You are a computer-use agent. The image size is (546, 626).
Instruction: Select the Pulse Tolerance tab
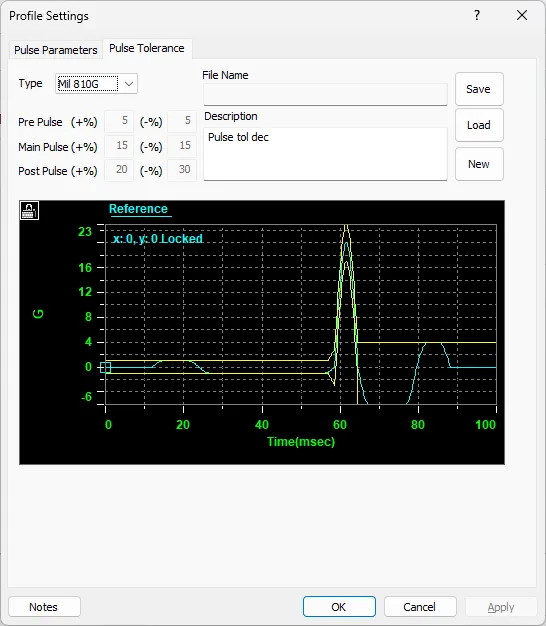click(147, 48)
